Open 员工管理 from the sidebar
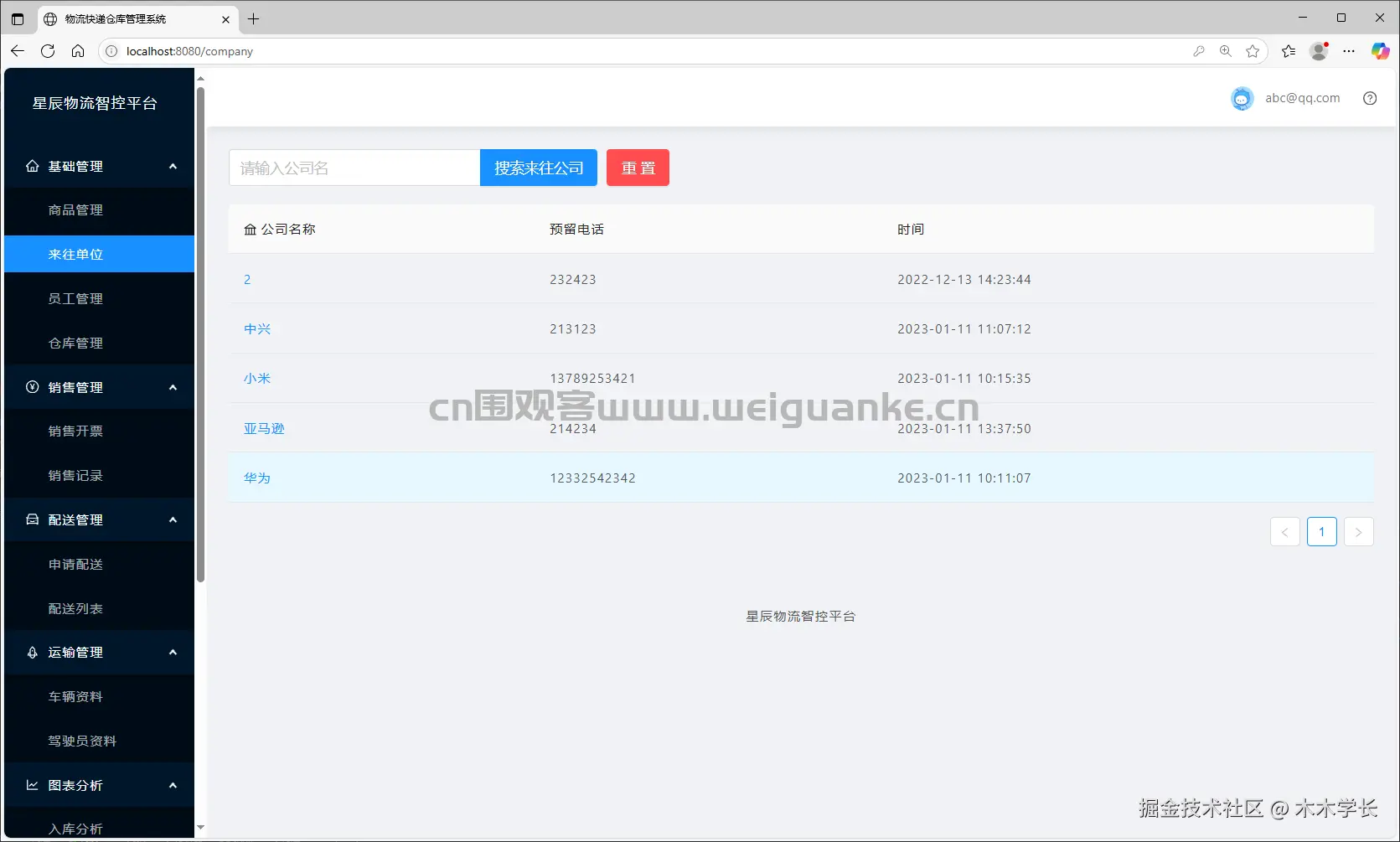This screenshot has height=842, width=1400. tap(75, 298)
